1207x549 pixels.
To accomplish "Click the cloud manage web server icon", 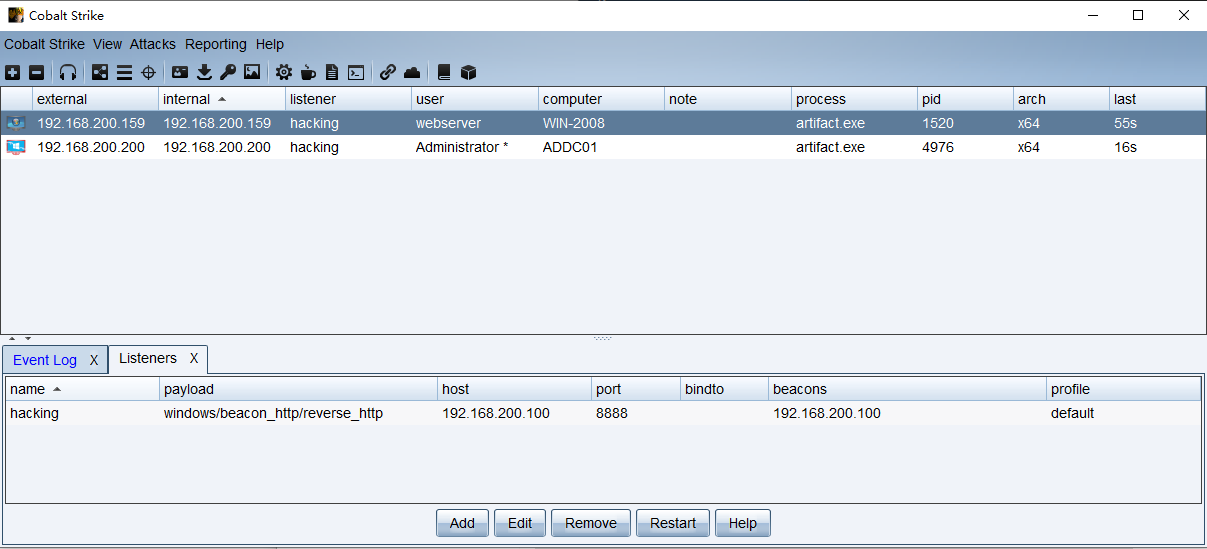I will click(x=412, y=72).
